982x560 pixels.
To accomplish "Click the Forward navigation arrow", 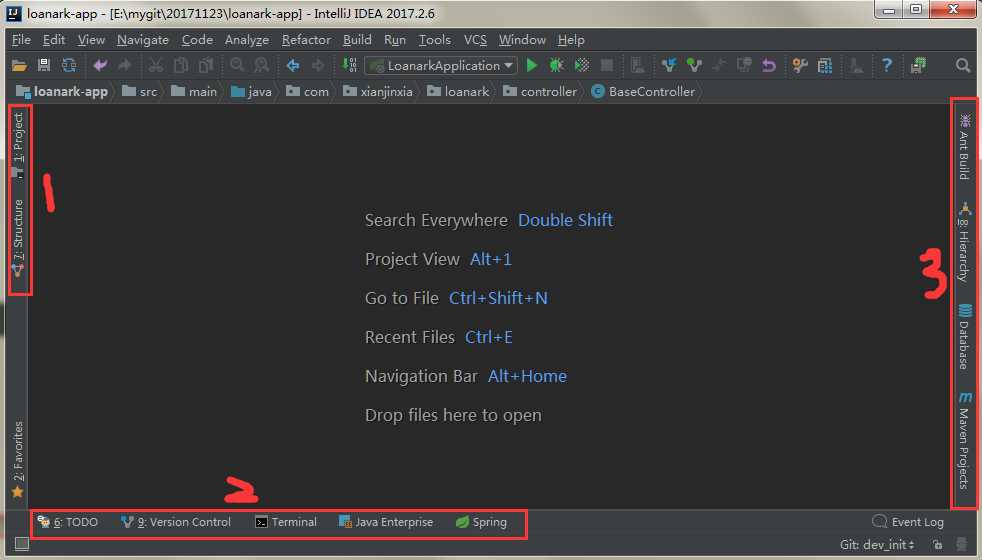I will pyautogui.click(x=318, y=65).
